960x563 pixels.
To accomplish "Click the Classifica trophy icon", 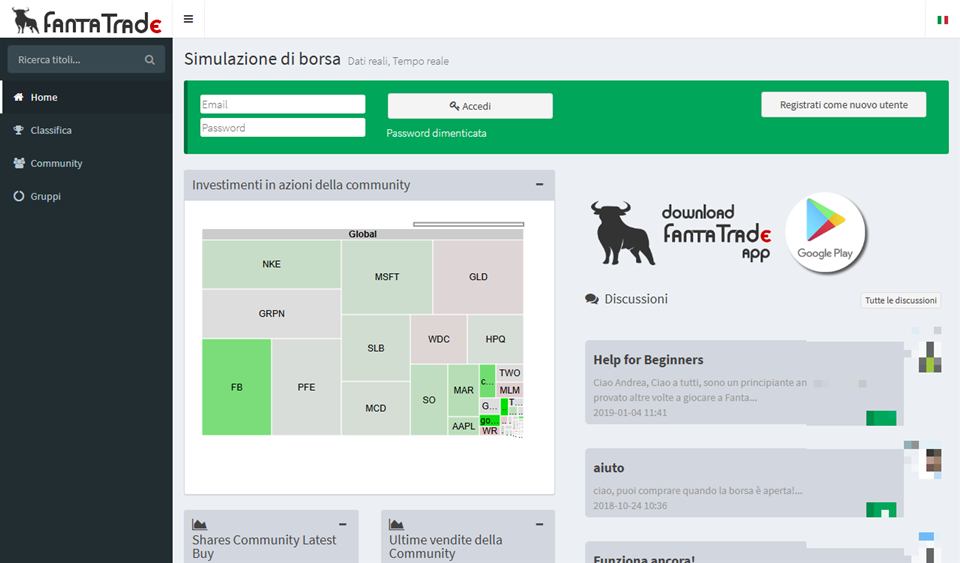I will click(18, 130).
